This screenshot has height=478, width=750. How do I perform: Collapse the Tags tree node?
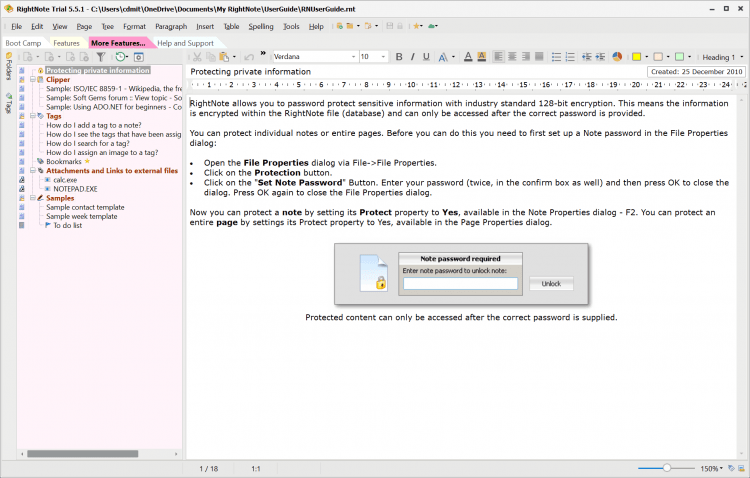point(33,116)
